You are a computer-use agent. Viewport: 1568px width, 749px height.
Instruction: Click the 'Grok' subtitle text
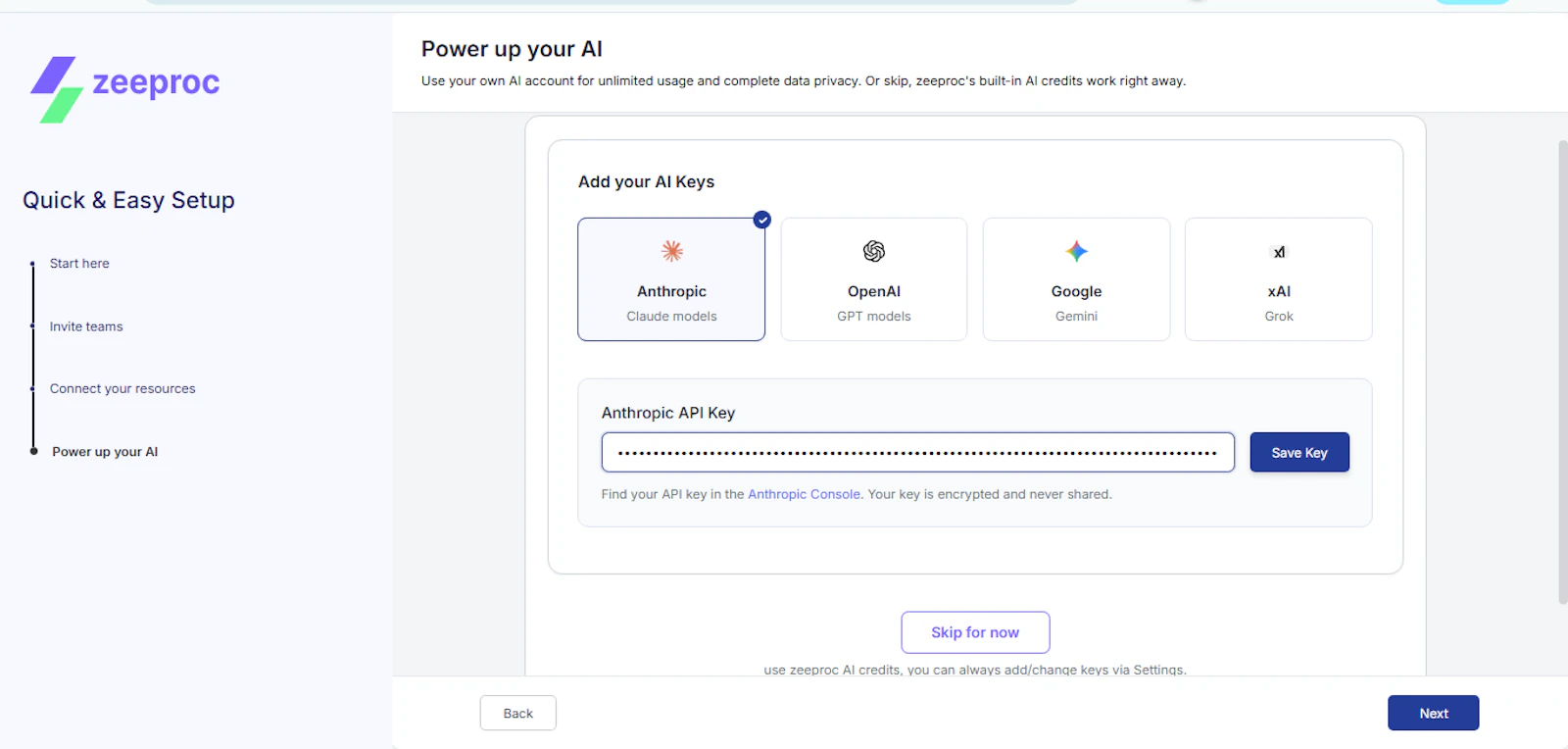point(1279,316)
